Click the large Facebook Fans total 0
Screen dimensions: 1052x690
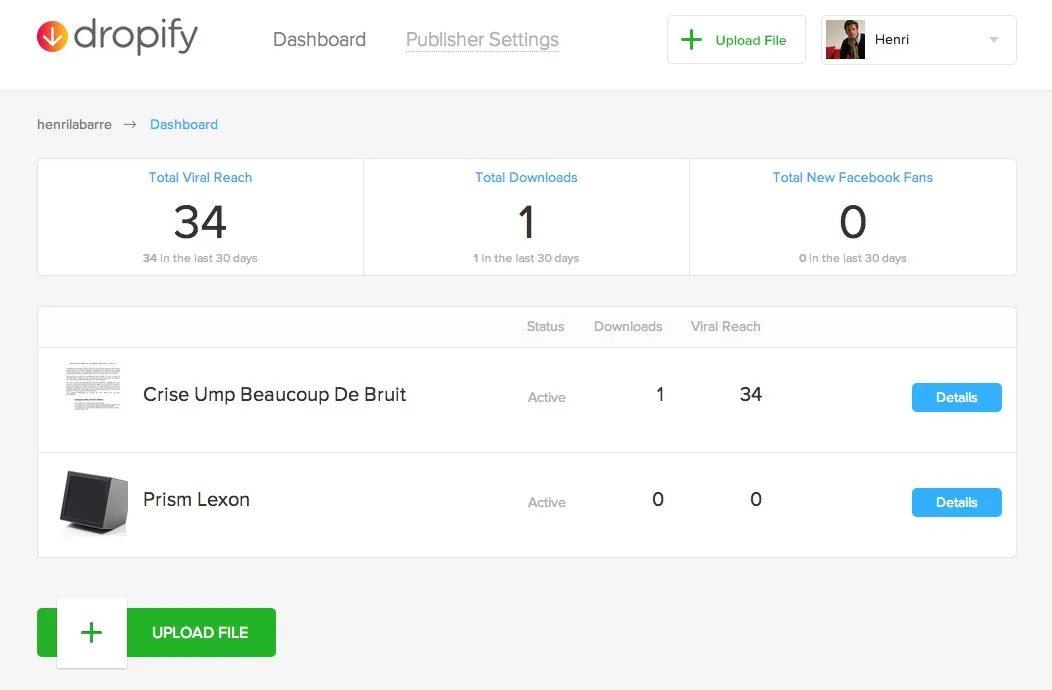click(x=853, y=222)
